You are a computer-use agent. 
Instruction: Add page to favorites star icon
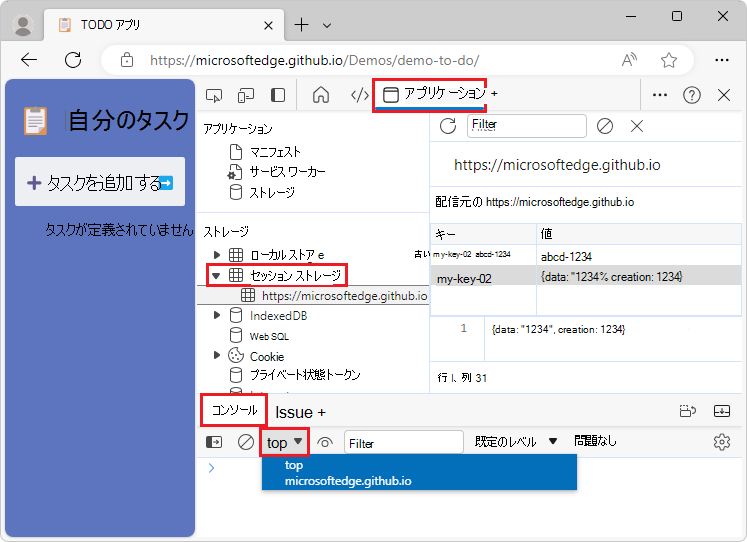[669, 60]
